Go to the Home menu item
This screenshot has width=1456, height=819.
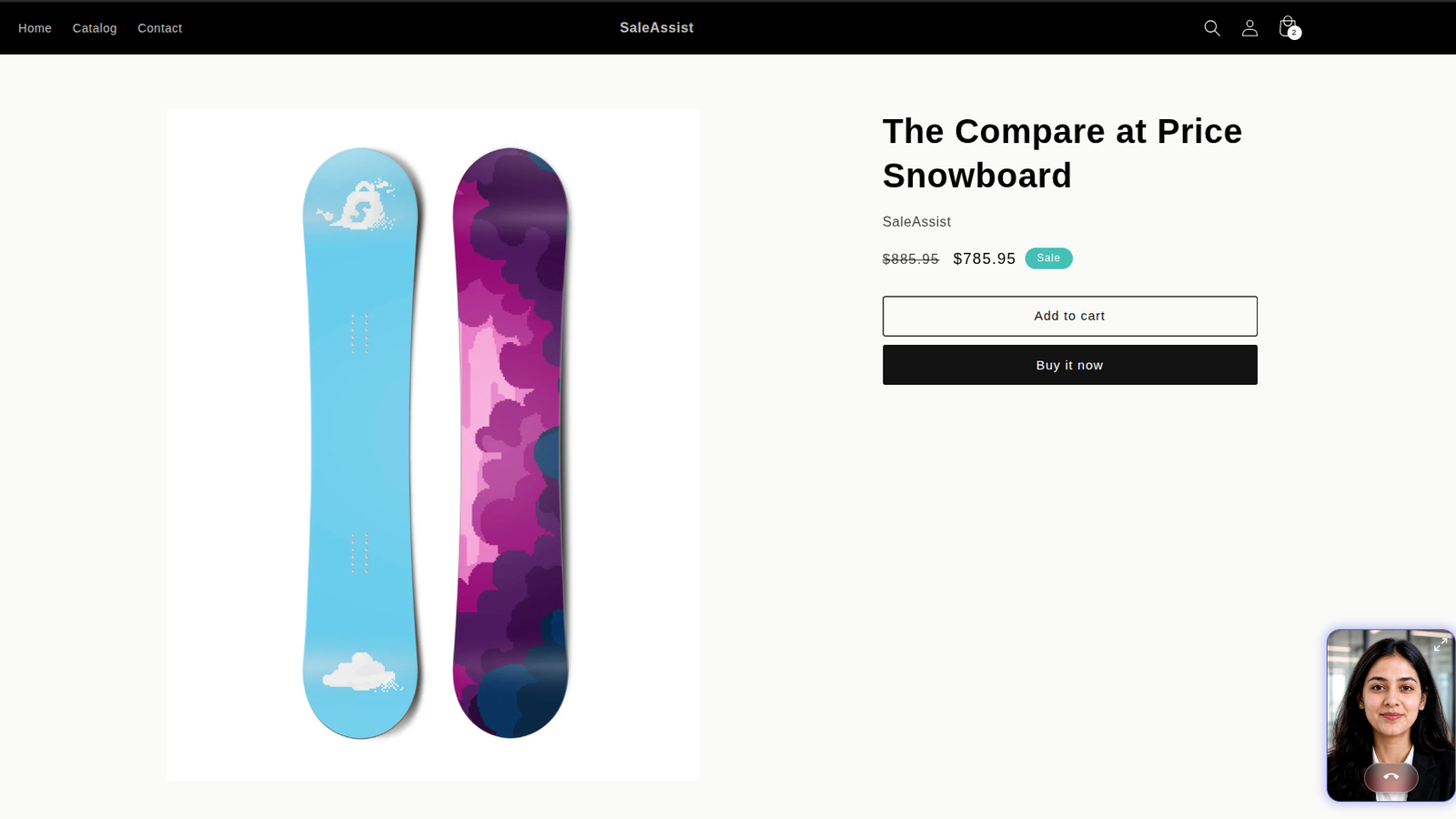pyautogui.click(x=35, y=28)
